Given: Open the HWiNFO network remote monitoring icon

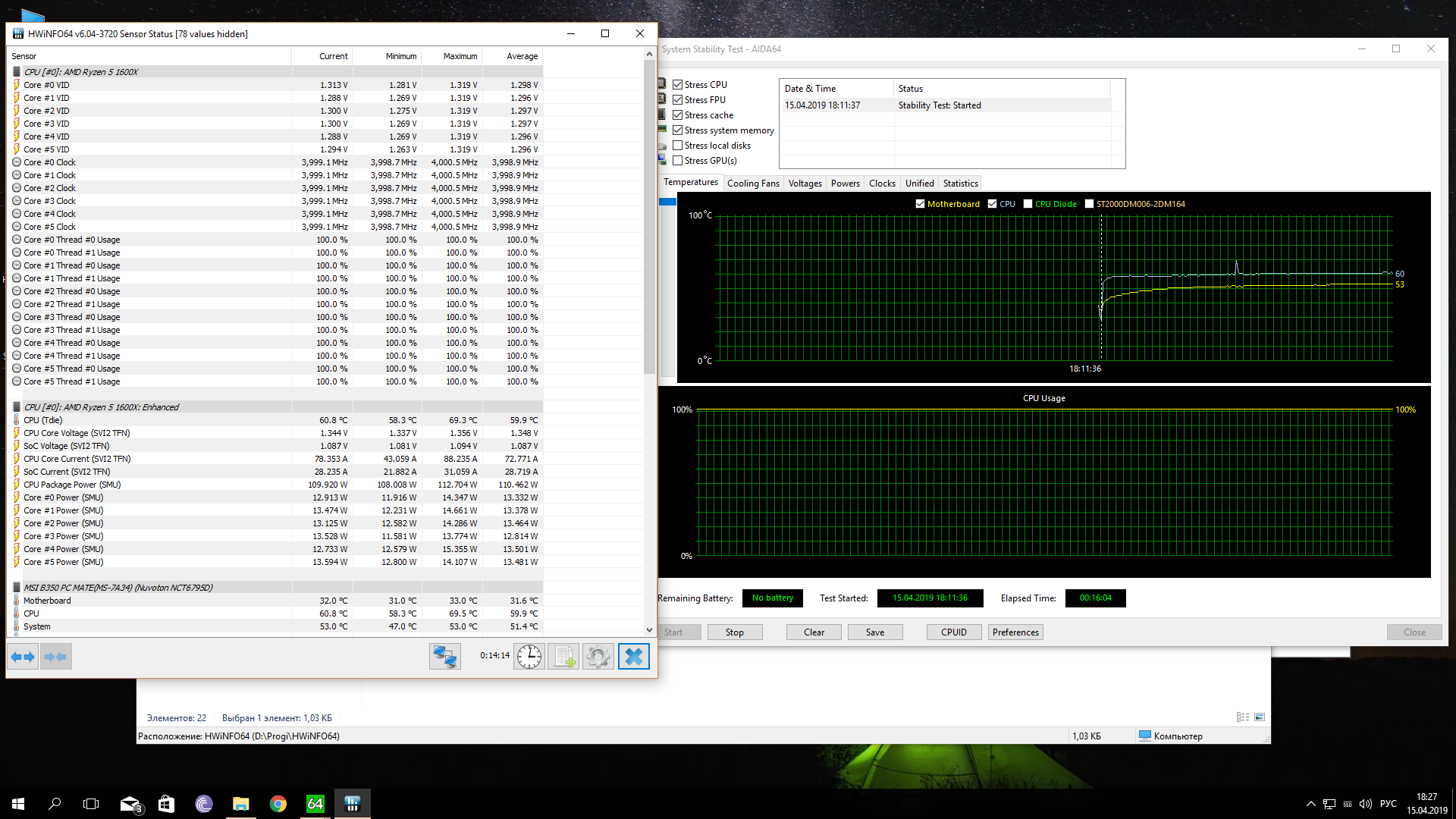Looking at the screenshot, I should click(444, 657).
